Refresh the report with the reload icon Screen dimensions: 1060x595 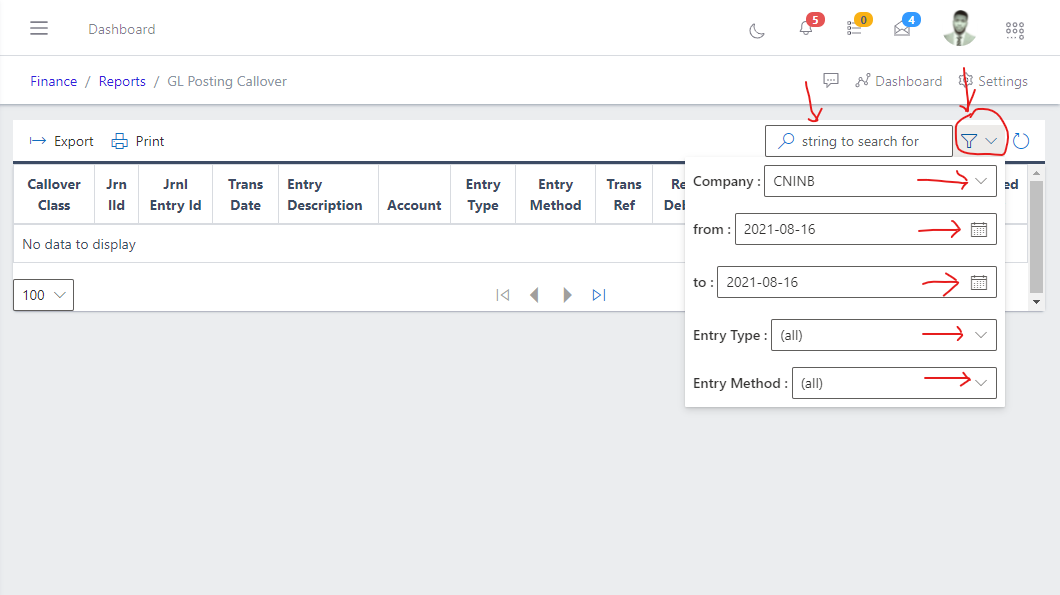tap(1021, 140)
